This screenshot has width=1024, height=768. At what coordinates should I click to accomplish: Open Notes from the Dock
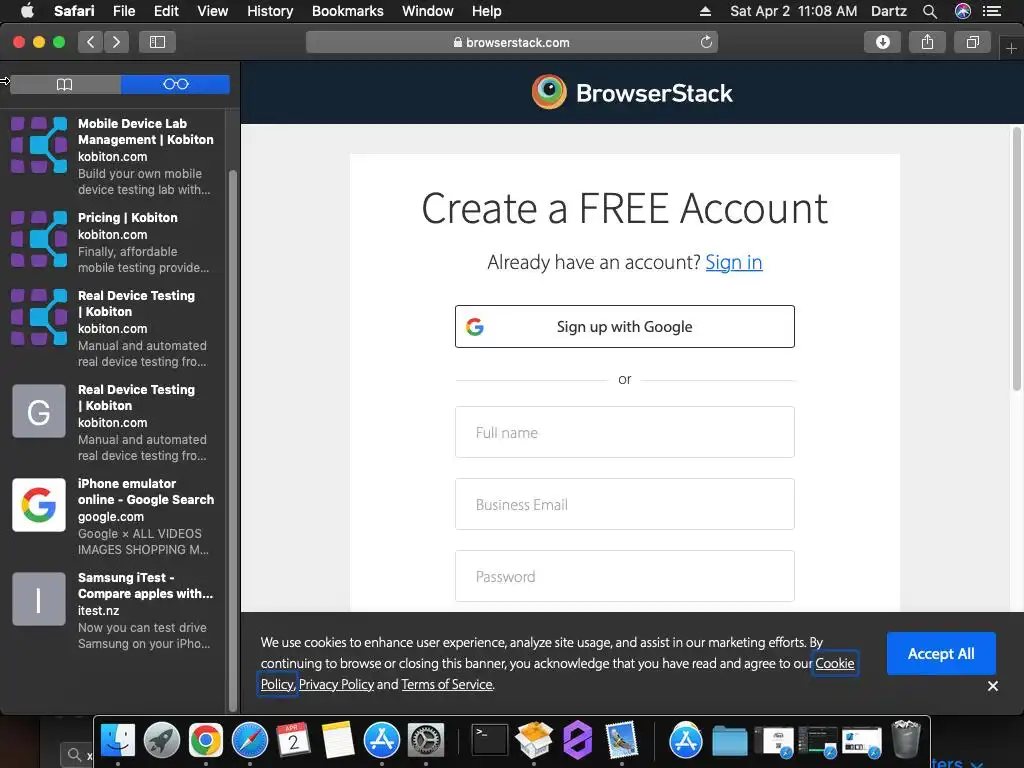(338, 741)
